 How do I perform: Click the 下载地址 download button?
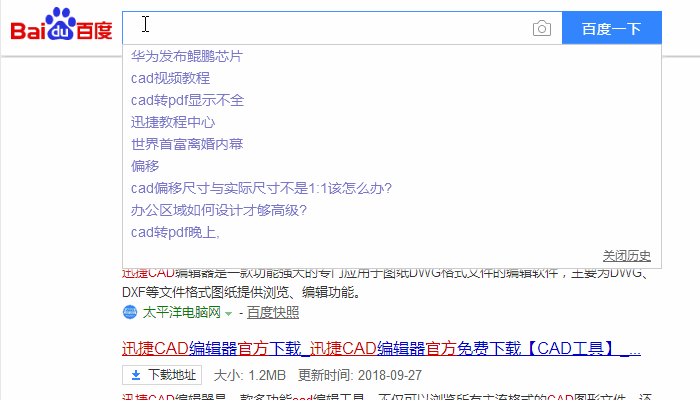(162, 375)
